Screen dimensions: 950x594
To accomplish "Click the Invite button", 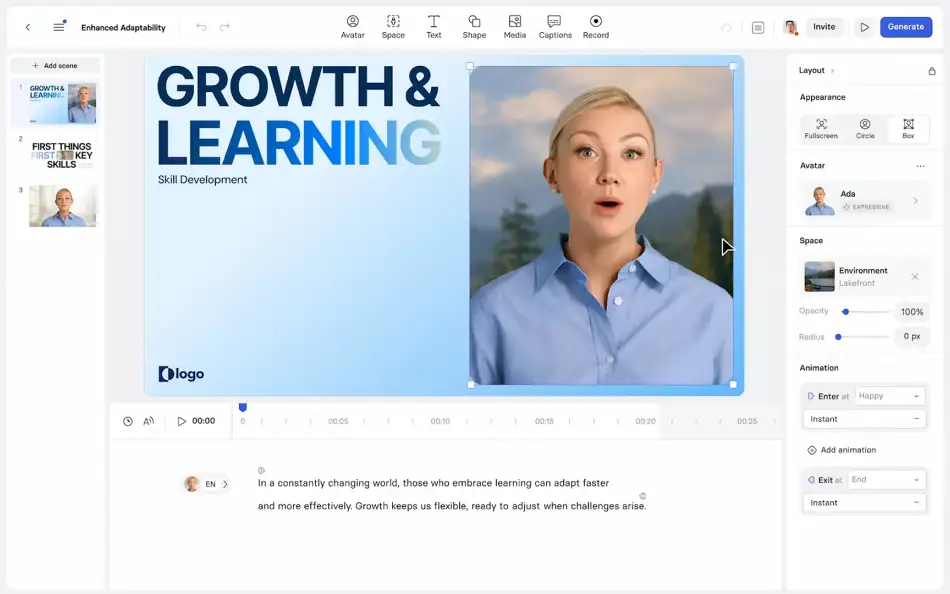I will (824, 27).
